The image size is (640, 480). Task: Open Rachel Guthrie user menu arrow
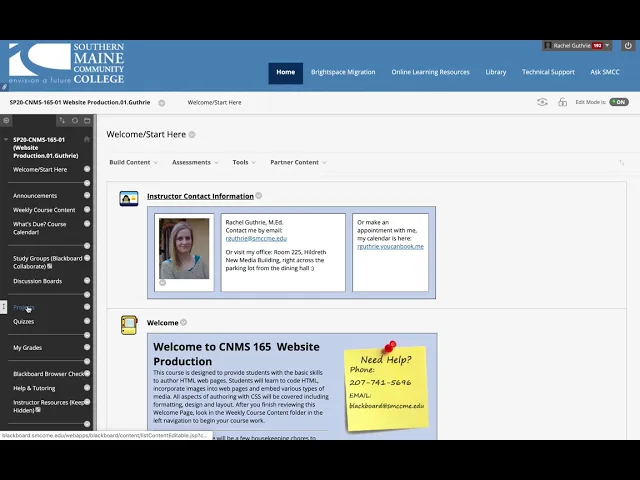607,45
